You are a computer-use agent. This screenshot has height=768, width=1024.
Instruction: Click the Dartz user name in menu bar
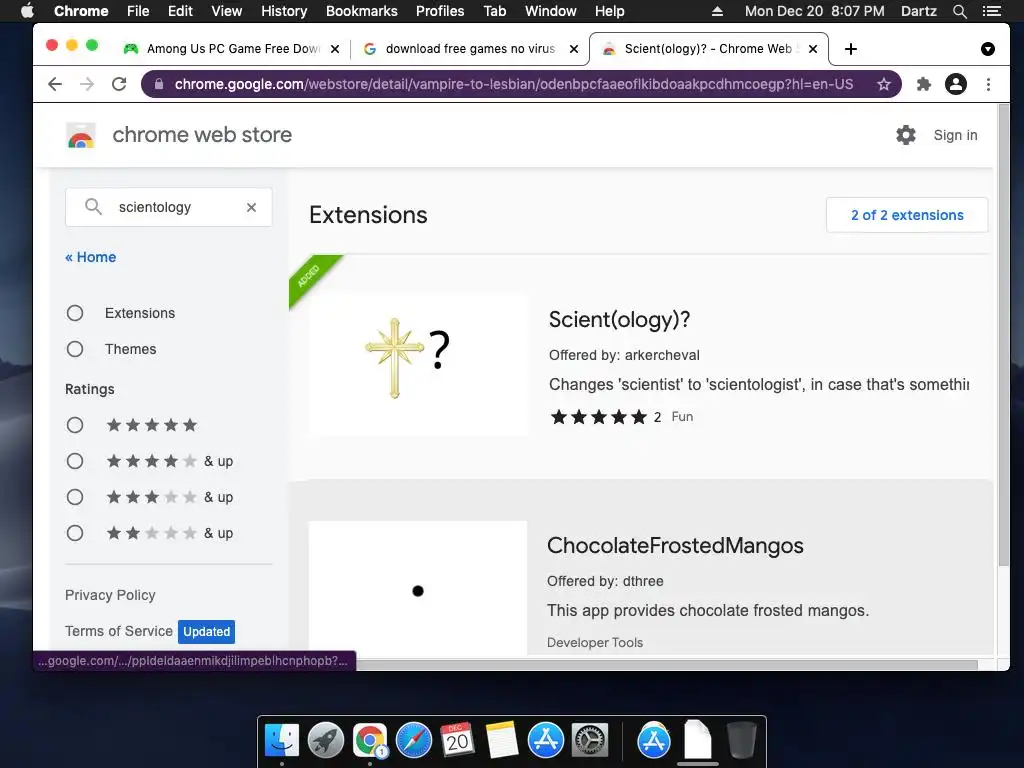pos(919,11)
